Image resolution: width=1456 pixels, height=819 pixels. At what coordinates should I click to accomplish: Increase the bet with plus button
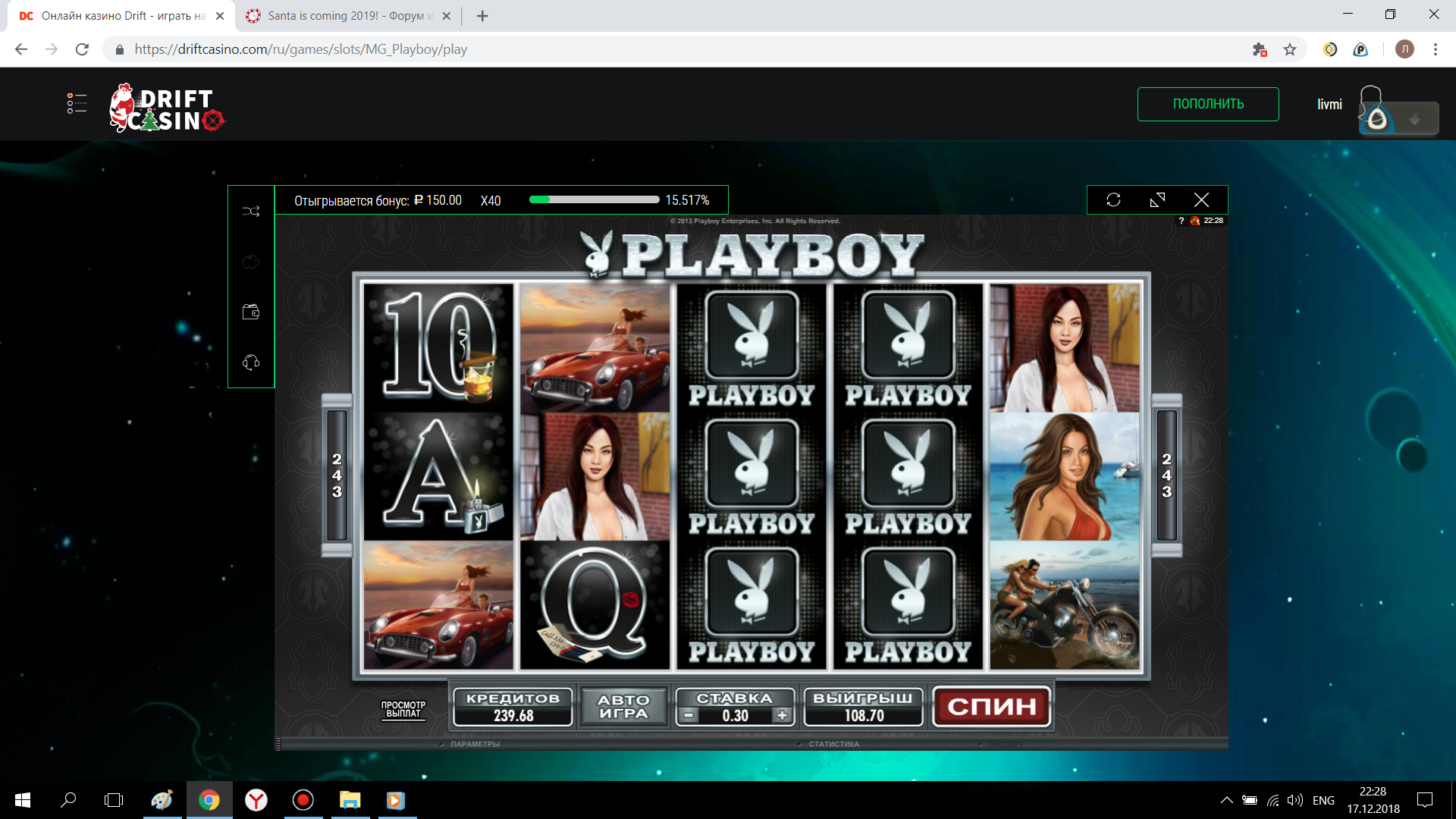click(782, 715)
